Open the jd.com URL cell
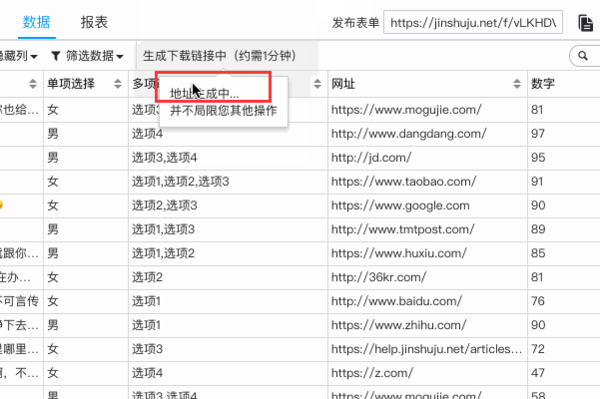The image size is (600, 399). (427, 158)
